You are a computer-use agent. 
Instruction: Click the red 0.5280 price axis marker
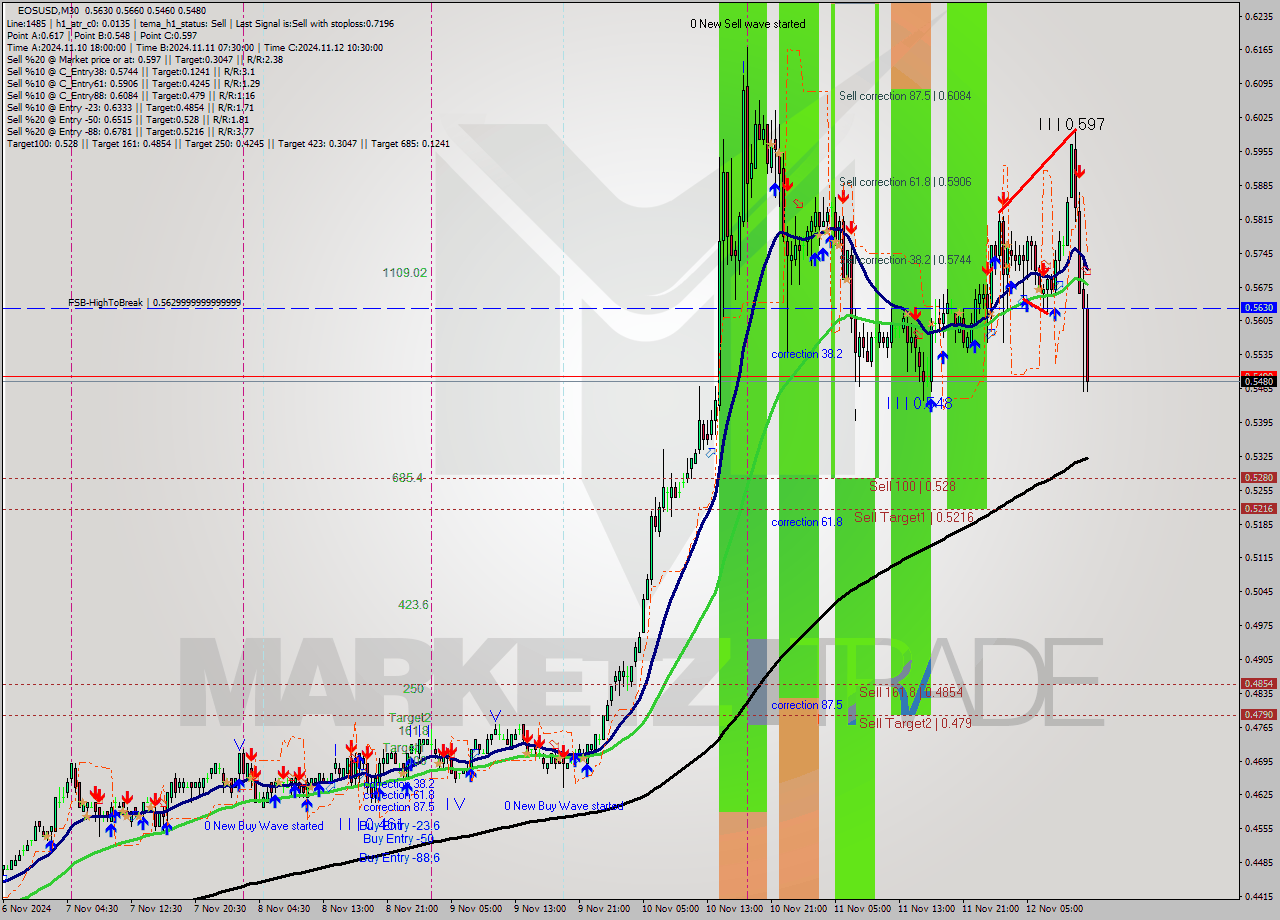coord(1257,478)
